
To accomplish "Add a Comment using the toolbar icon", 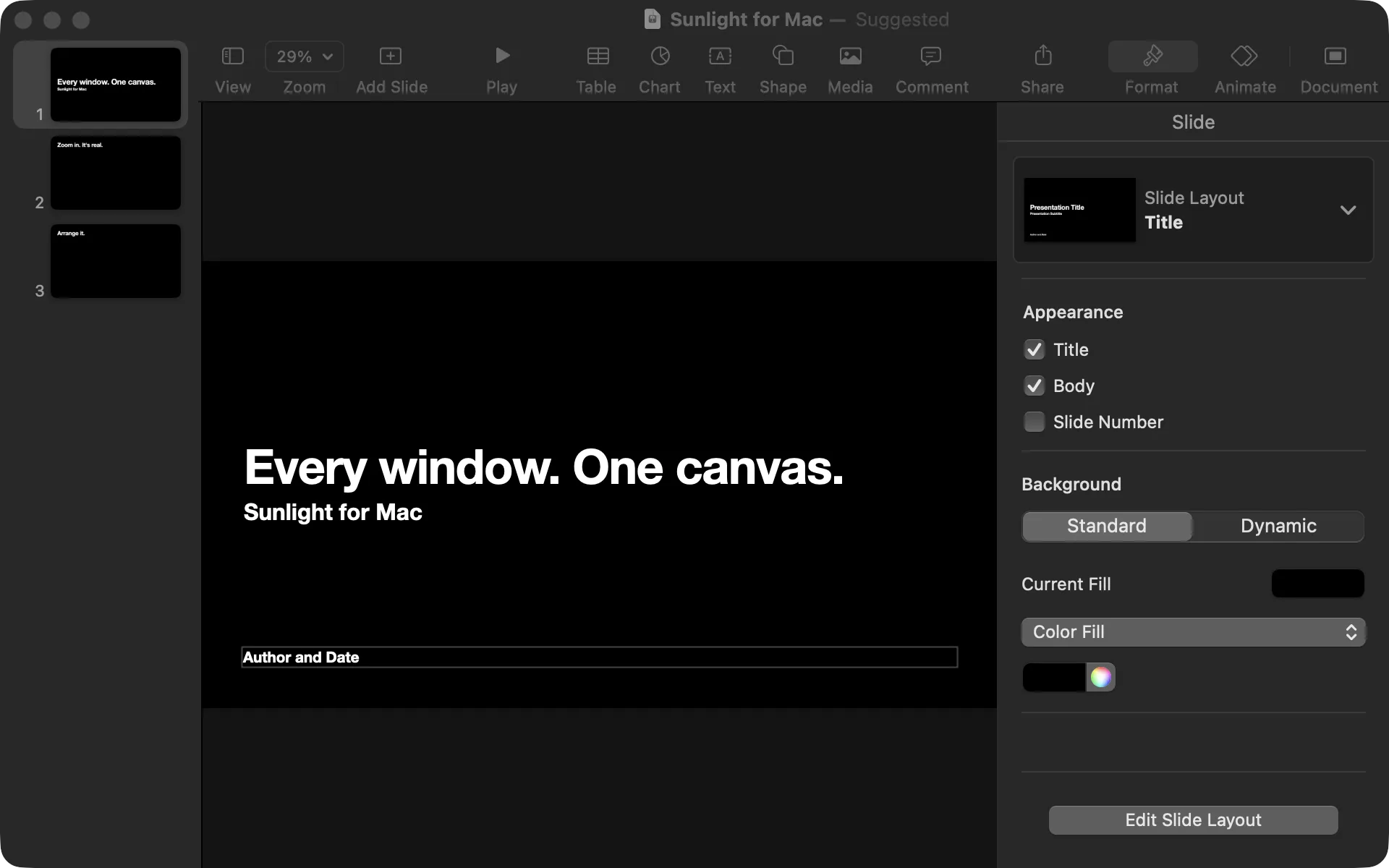I will click(931, 56).
